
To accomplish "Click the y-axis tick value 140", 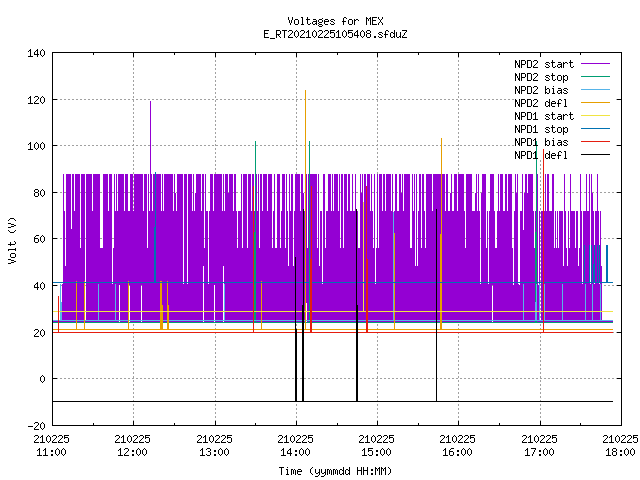I will tap(36, 53).
